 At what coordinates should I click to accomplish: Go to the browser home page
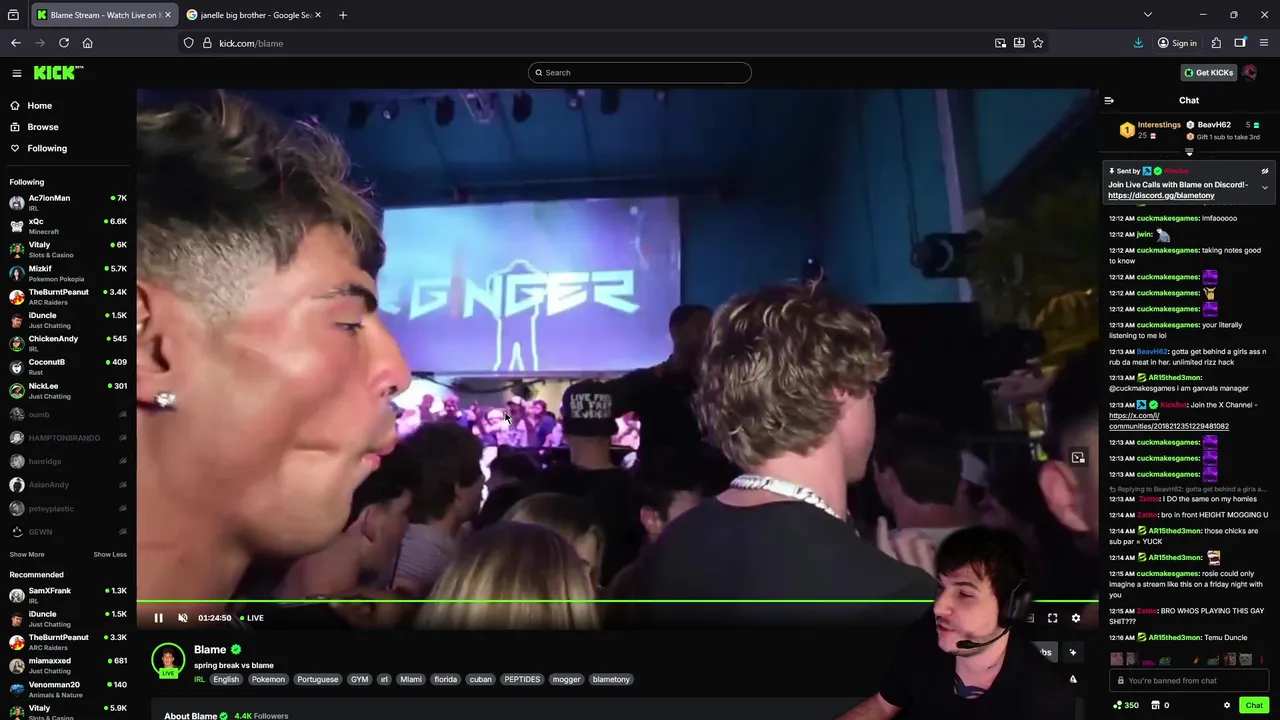pyautogui.click(x=88, y=43)
